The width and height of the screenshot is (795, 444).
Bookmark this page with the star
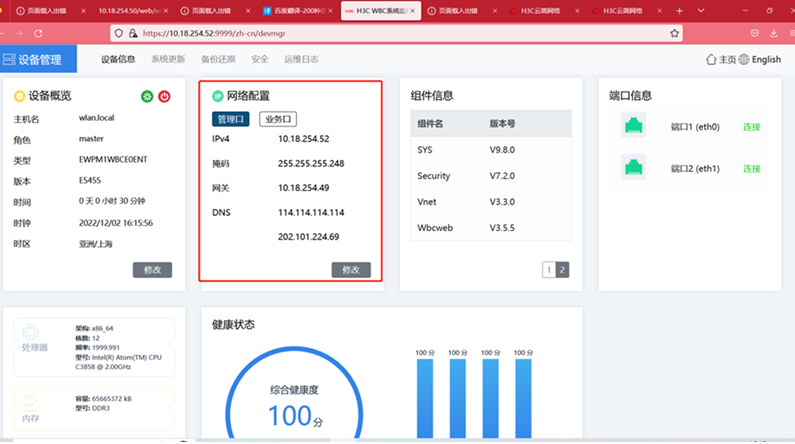[674, 33]
